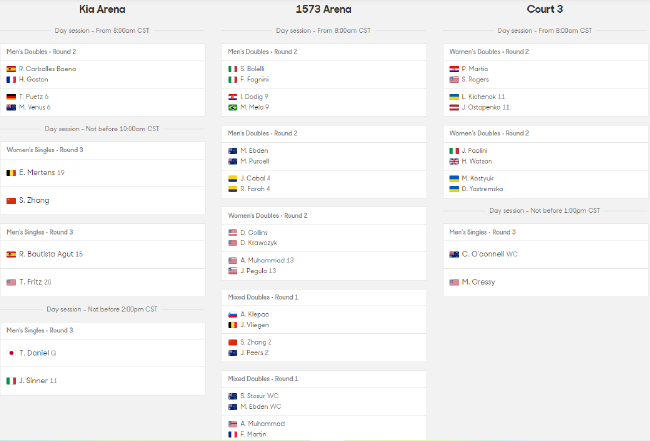650x441 pixels.
Task: Click the Mertens Women's Singles Round 3 header
Action: (x=45, y=150)
